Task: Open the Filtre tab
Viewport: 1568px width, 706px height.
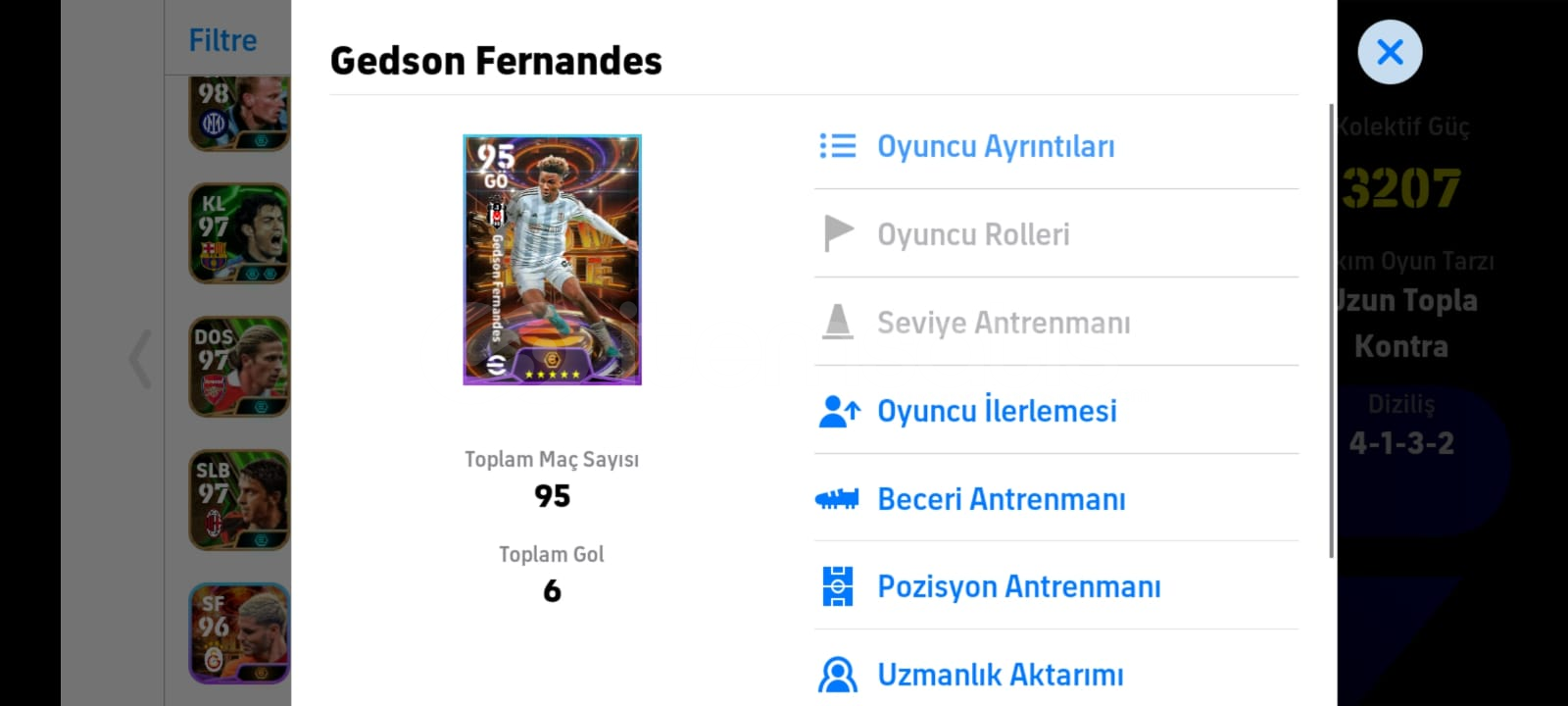Action: 222,40
